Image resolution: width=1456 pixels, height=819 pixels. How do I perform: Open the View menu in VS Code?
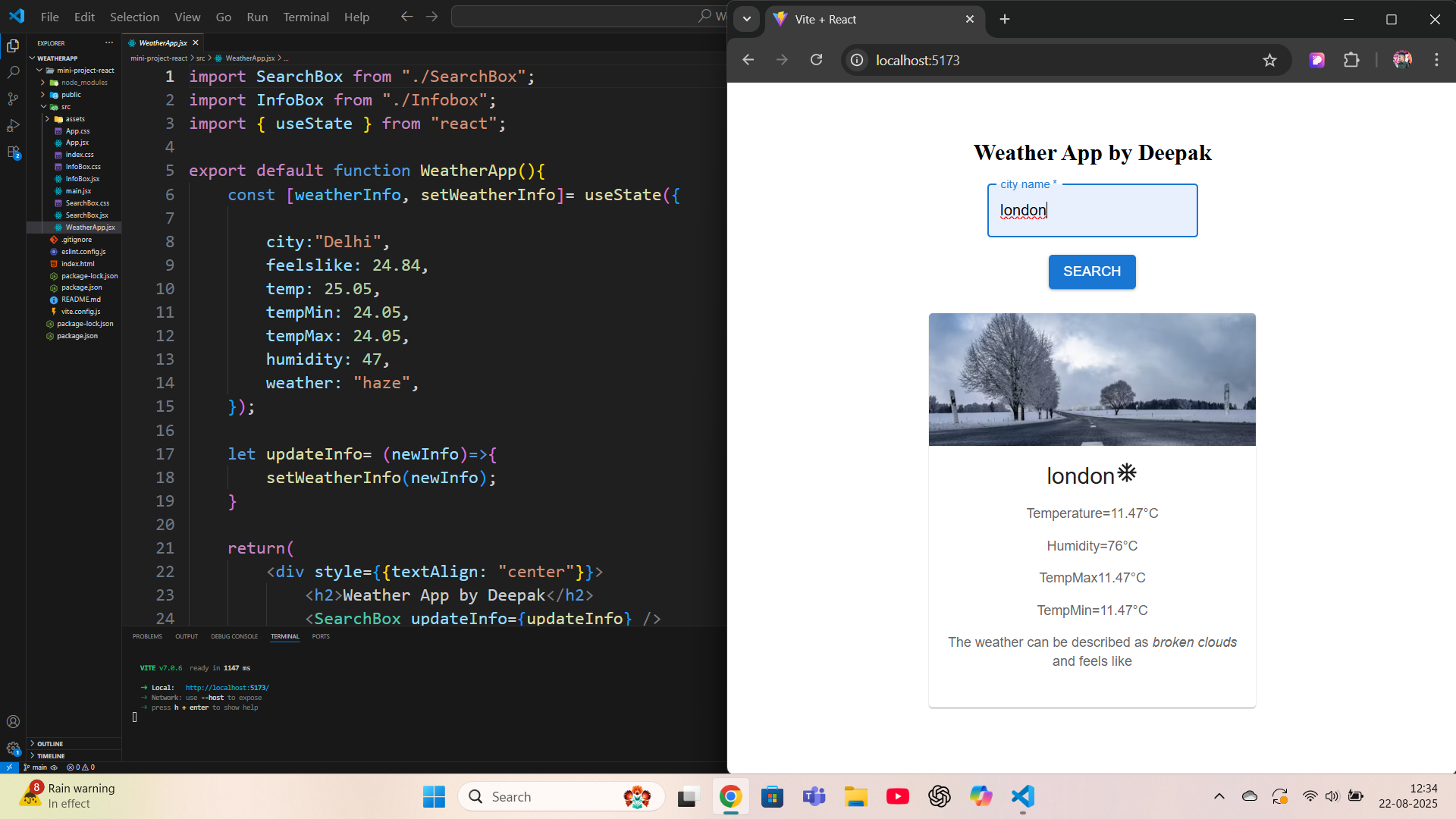pyautogui.click(x=187, y=17)
